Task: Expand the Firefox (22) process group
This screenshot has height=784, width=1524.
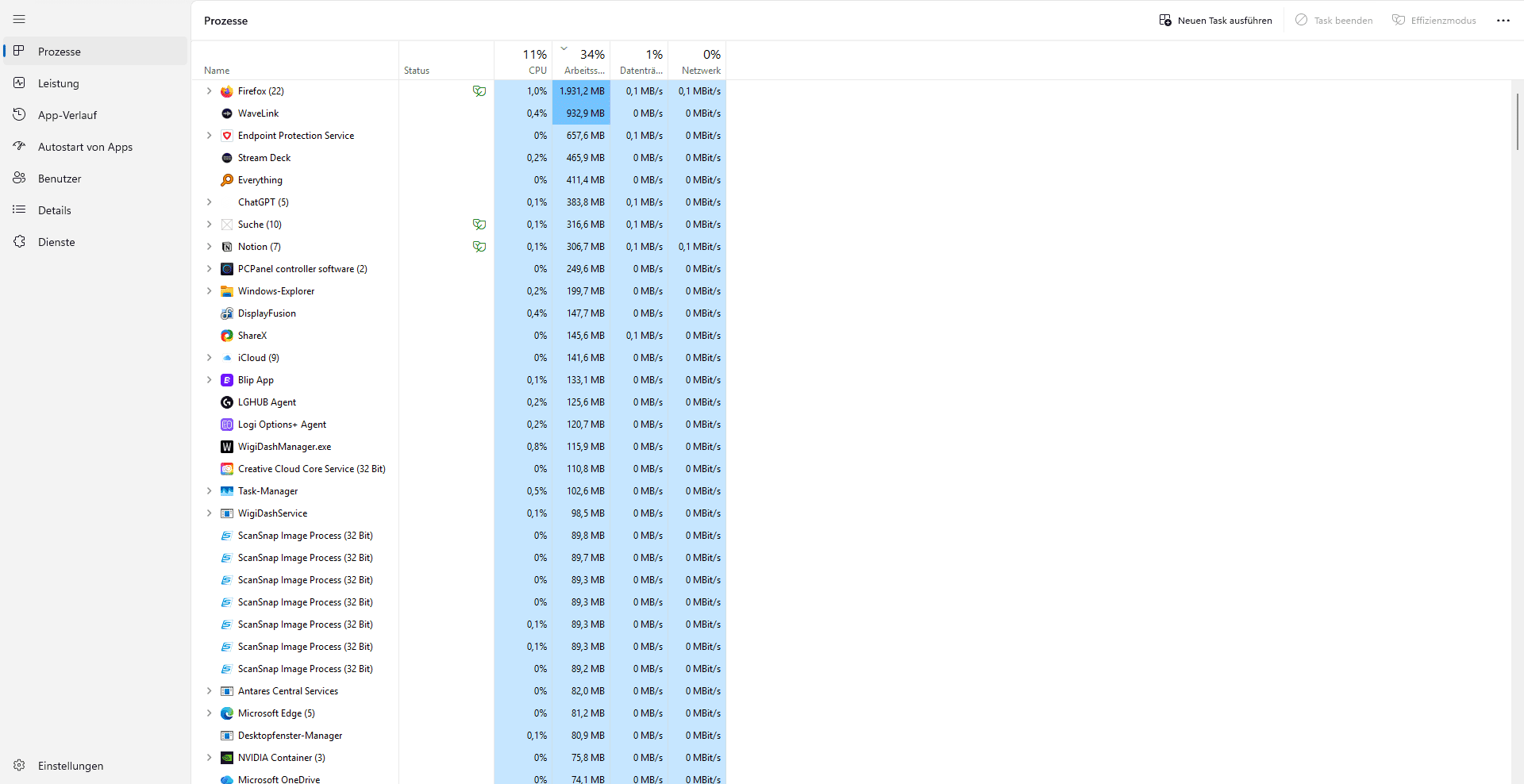Action: 210,91
